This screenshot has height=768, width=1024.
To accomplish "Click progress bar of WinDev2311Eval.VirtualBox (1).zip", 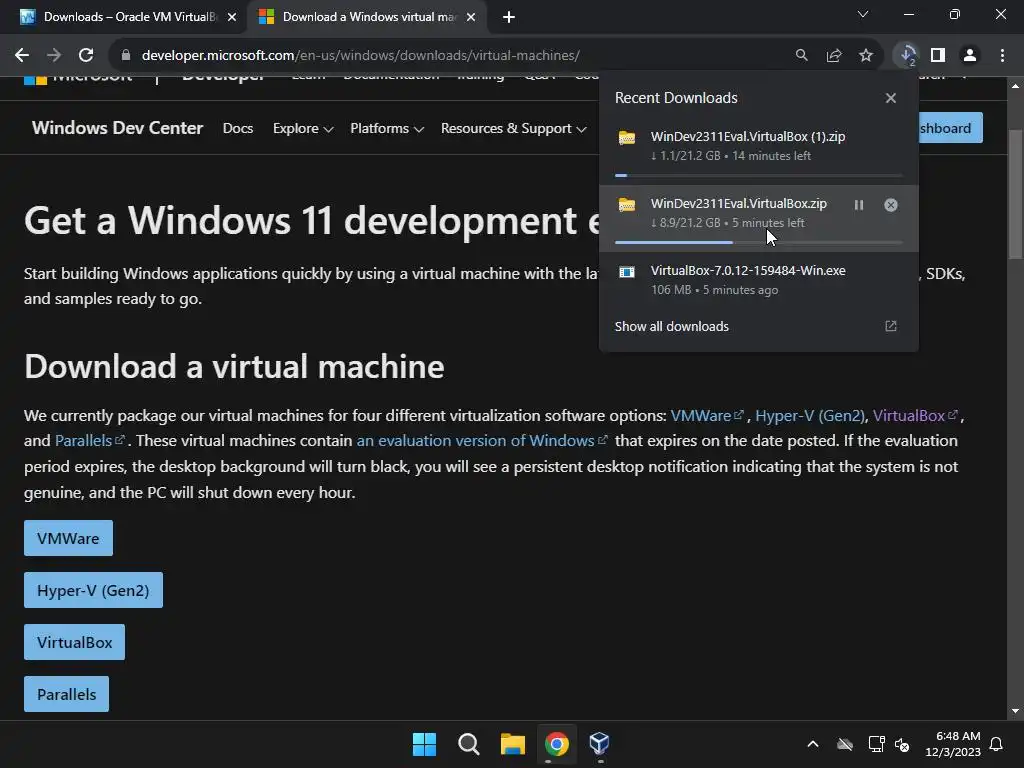I will [x=759, y=175].
